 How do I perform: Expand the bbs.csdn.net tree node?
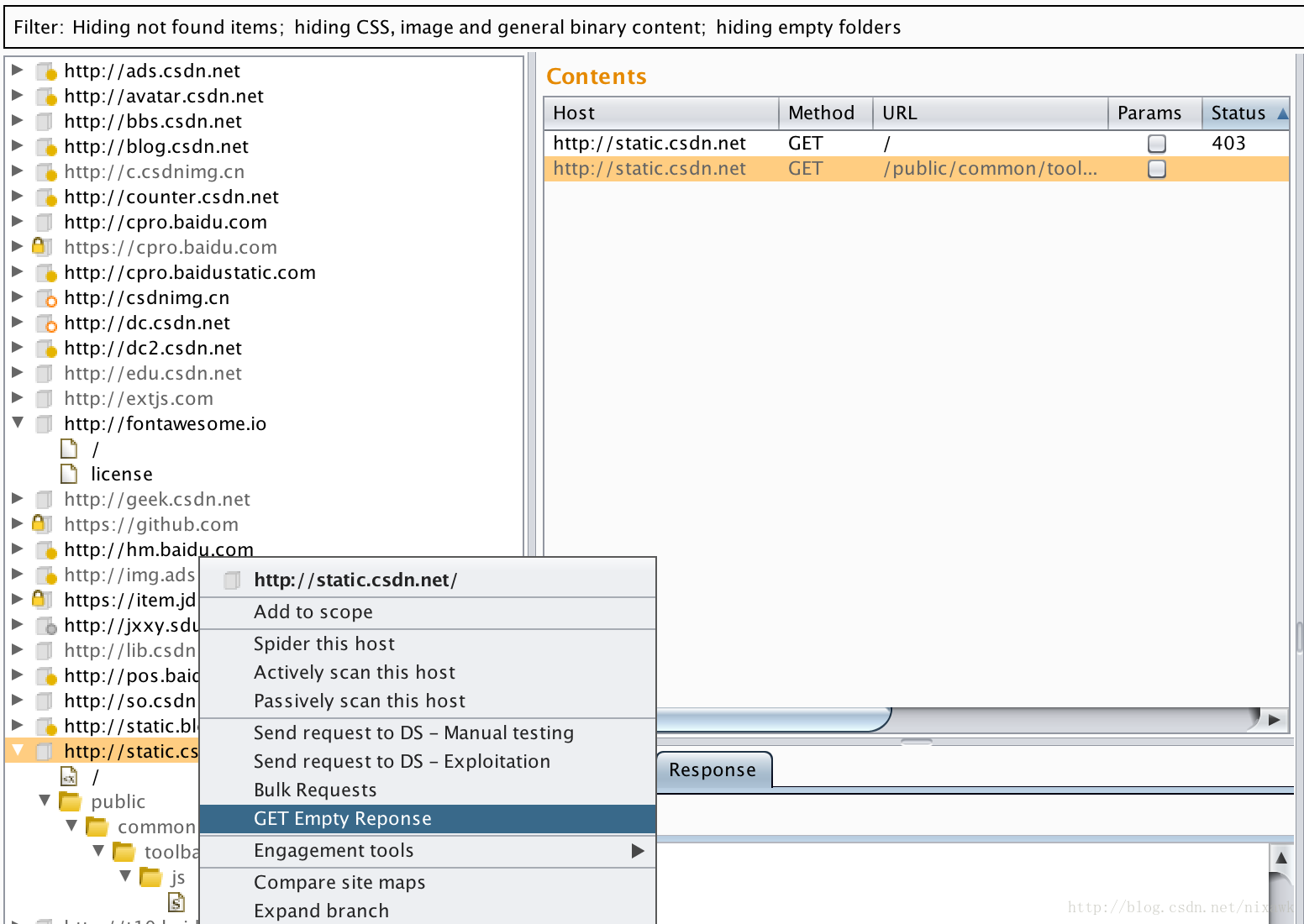tap(17, 120)
